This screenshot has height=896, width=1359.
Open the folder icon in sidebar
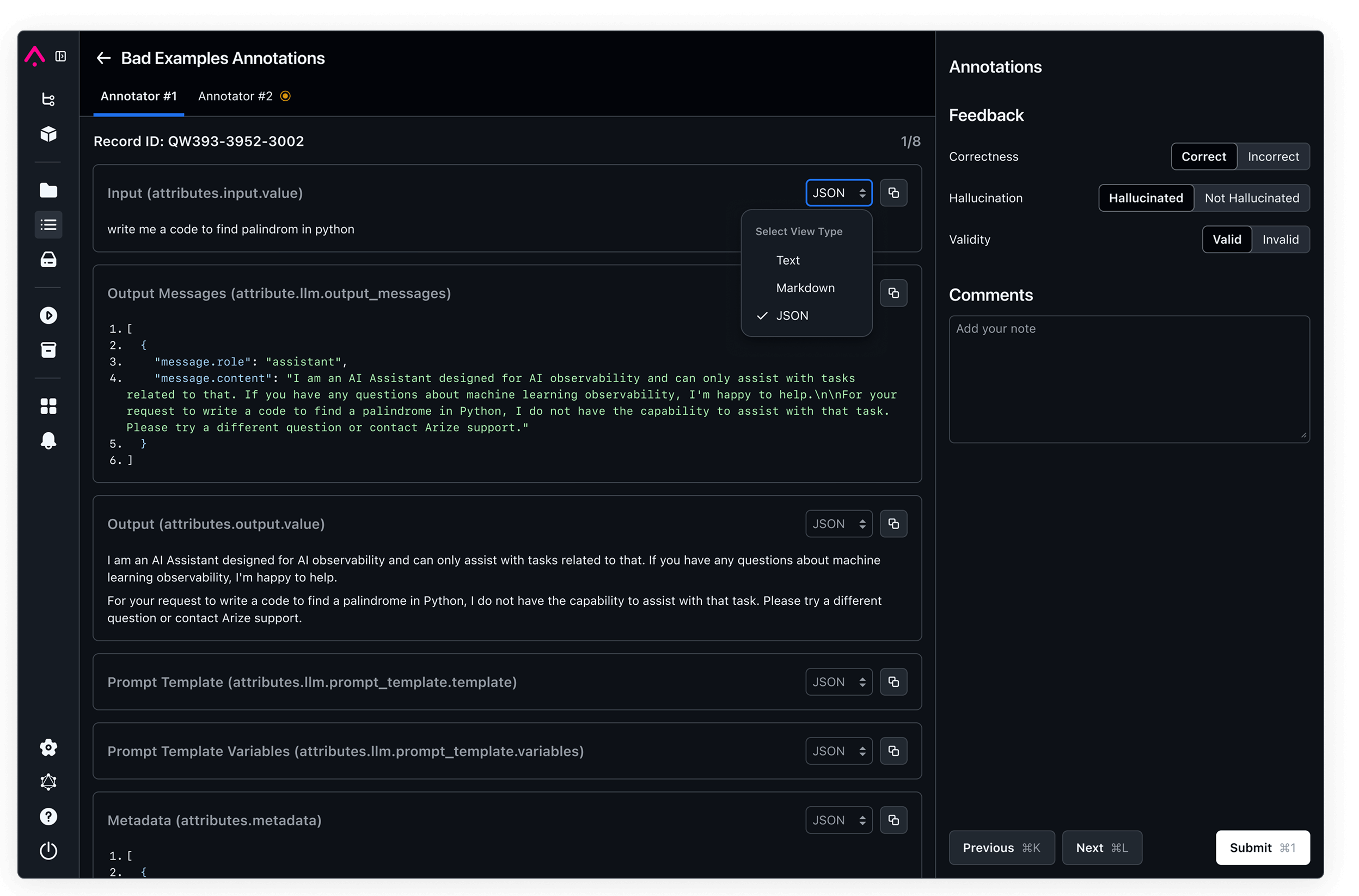48,191
